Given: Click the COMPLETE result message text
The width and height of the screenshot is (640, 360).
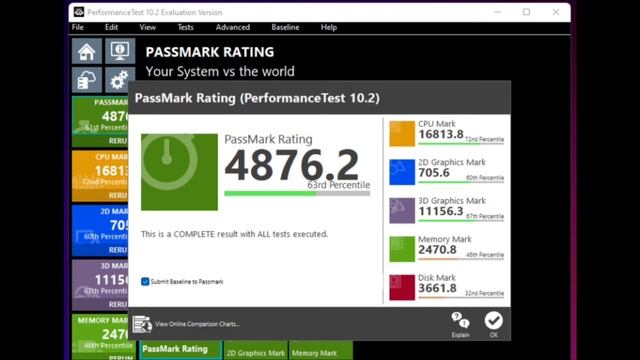Looking at the screenshot, I should coord(234,234).
